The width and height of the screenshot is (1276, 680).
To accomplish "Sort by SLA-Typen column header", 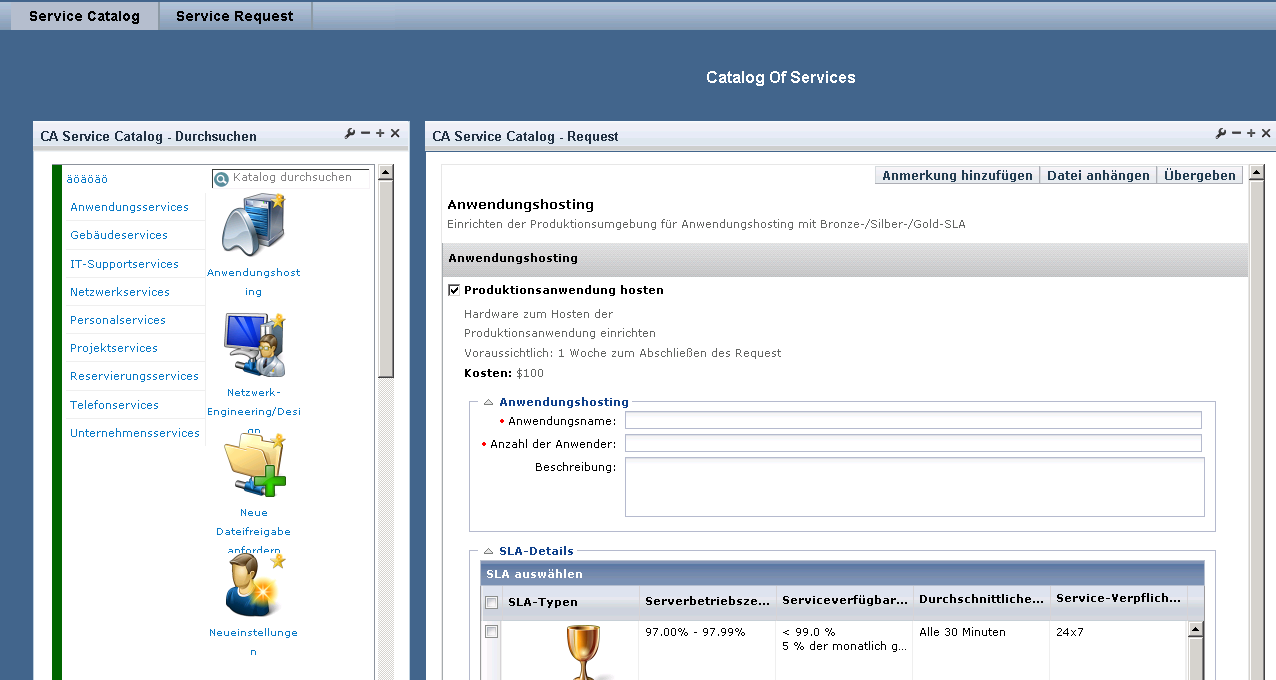I will tap(570, 602).
